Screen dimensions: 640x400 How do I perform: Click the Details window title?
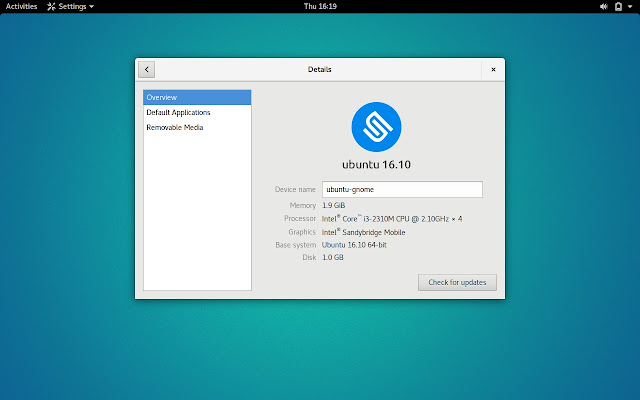pyautogui.click(x=320, y=69)
